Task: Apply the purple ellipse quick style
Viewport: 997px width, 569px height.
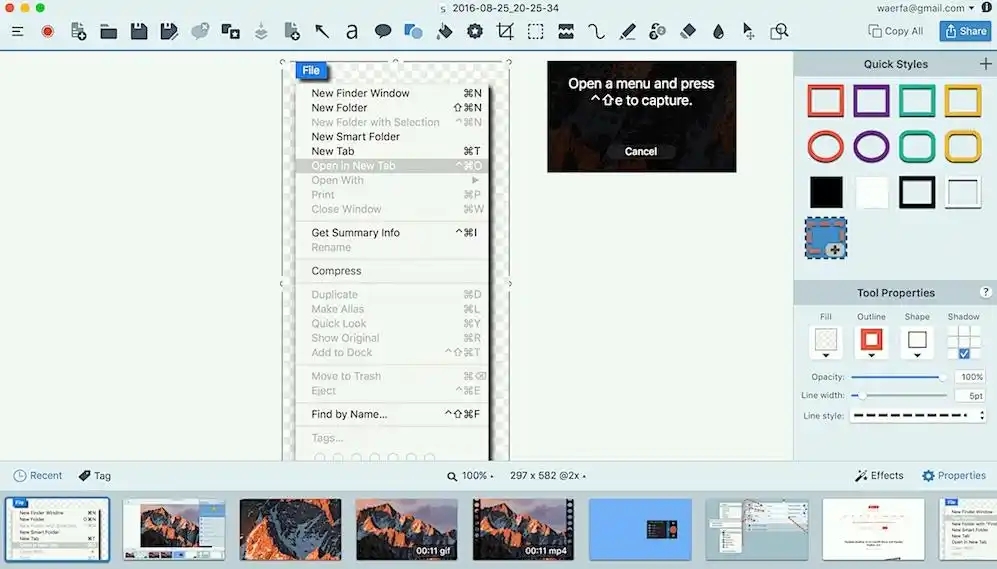Action: coord(871,146)
